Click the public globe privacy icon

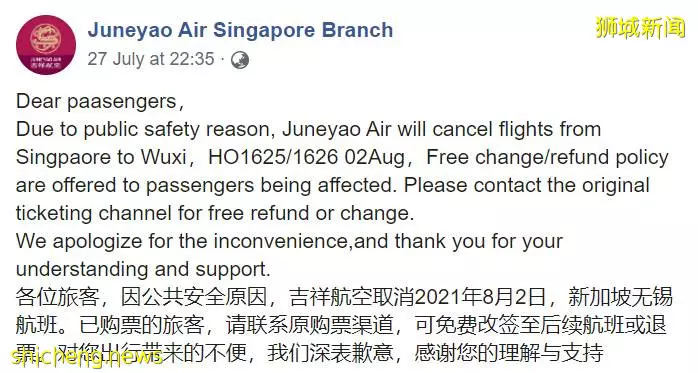[240, 60]
